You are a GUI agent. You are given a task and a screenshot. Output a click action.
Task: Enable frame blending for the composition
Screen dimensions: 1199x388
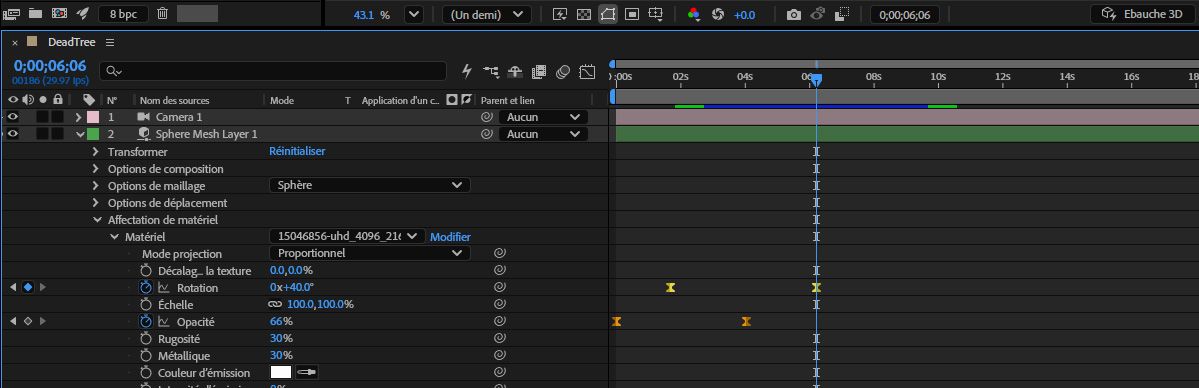tap(539, 71)
